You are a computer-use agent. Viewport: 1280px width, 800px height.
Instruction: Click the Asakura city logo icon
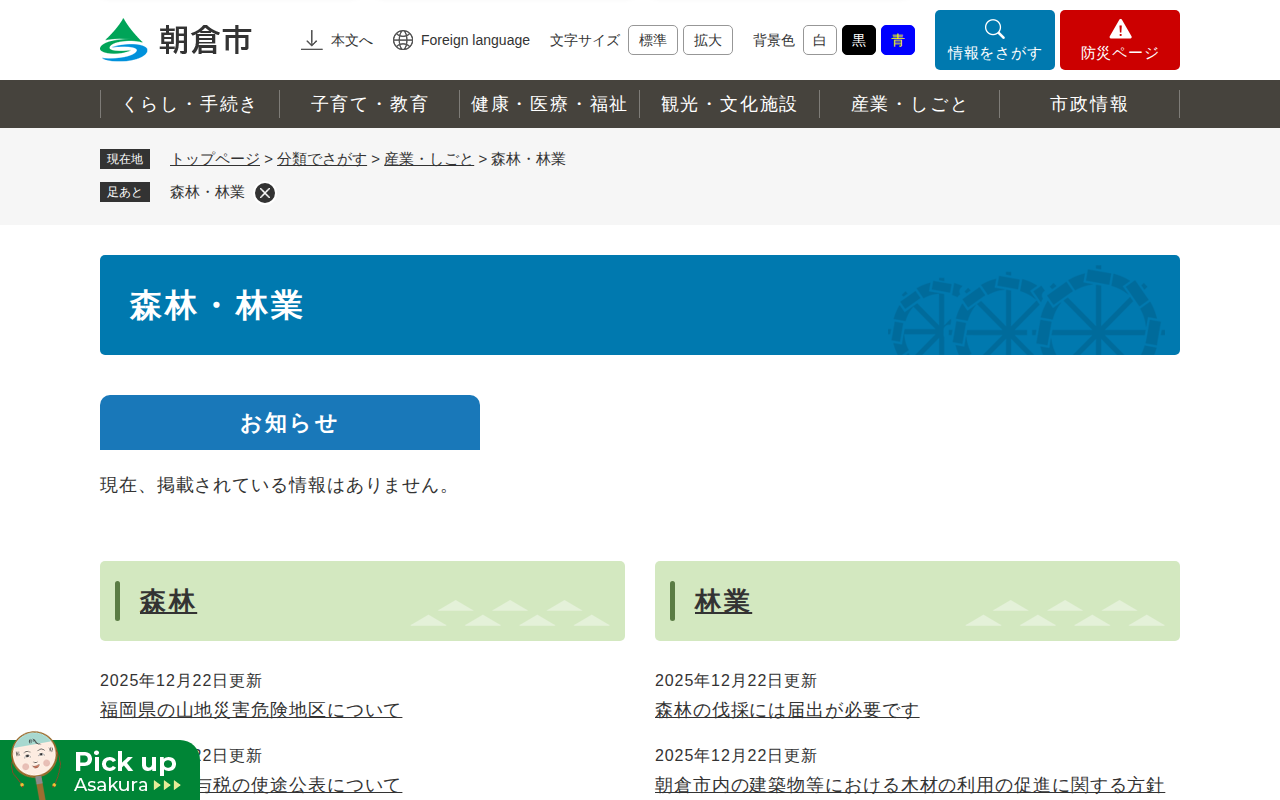click(124, 40)
